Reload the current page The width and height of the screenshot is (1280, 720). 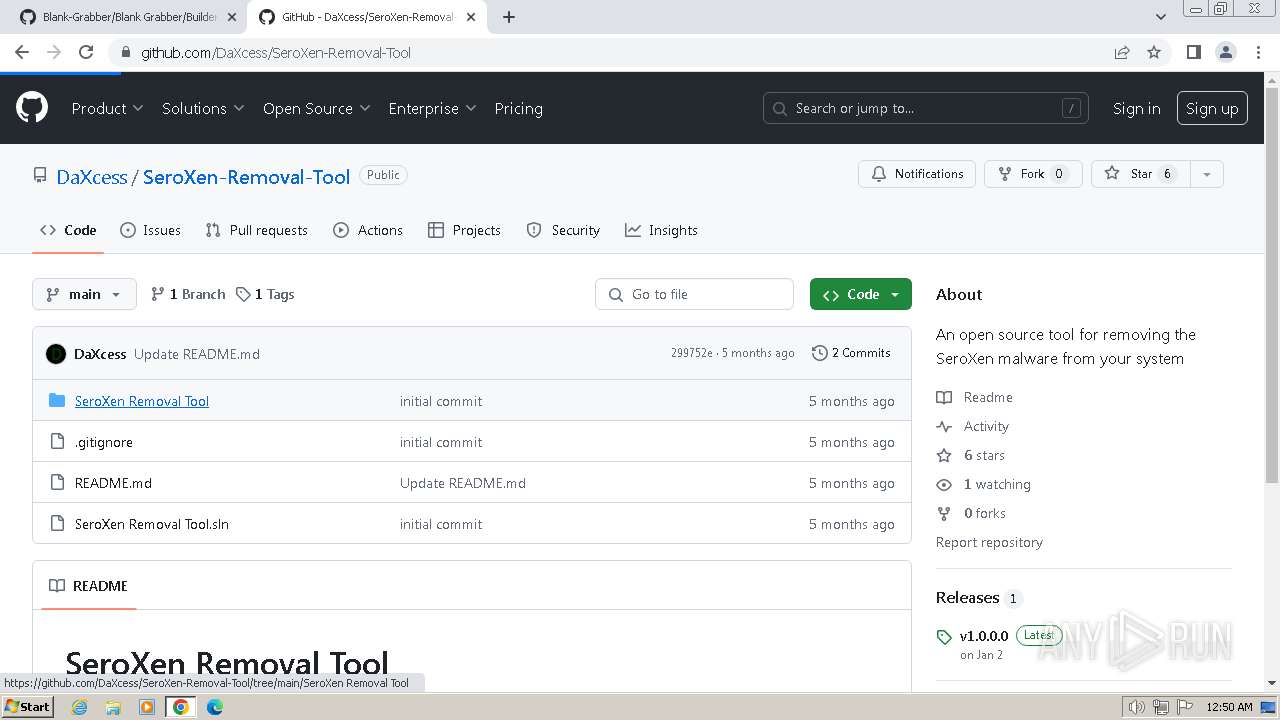pos(86,52)
